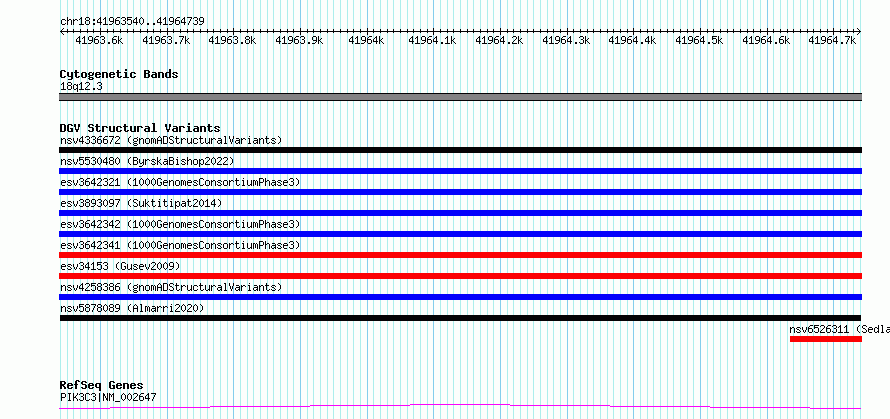The image size is (890, 419).
Task: Click the blue bar for nsv4258386
Action: coord(460,297)
